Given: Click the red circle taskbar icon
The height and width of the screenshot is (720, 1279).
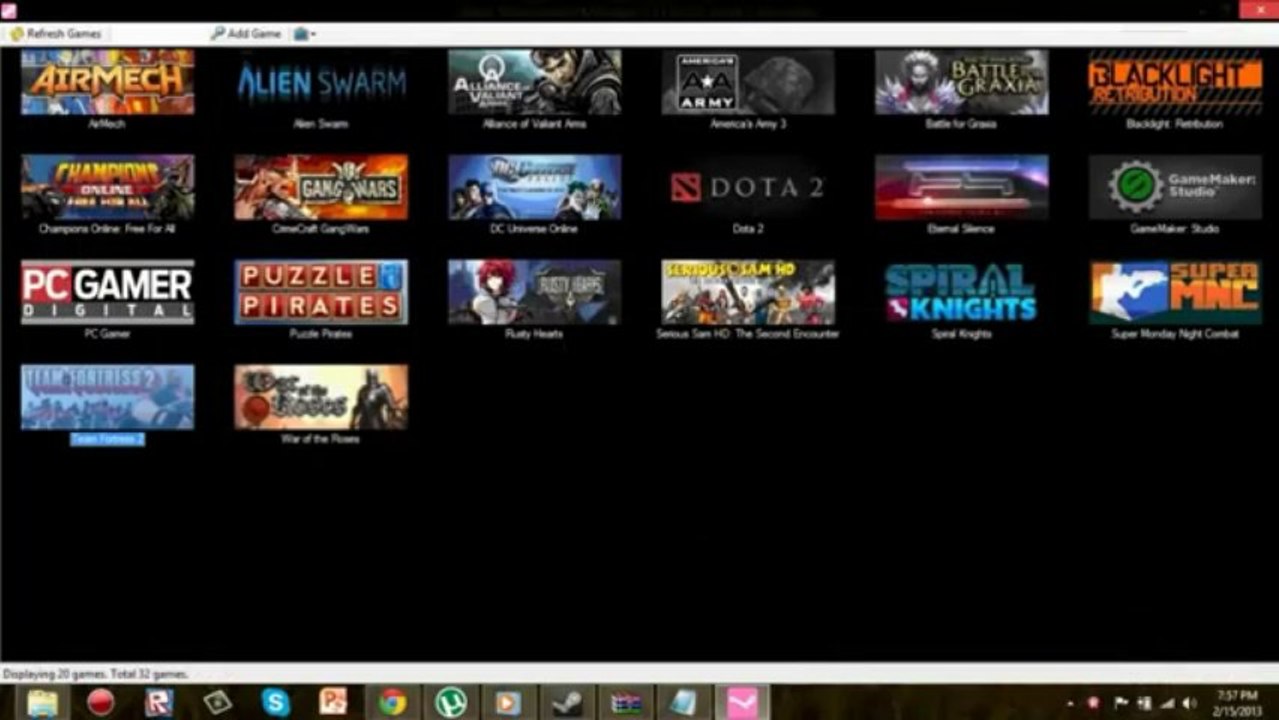Looking at the screenshot, I should (100, 703).
